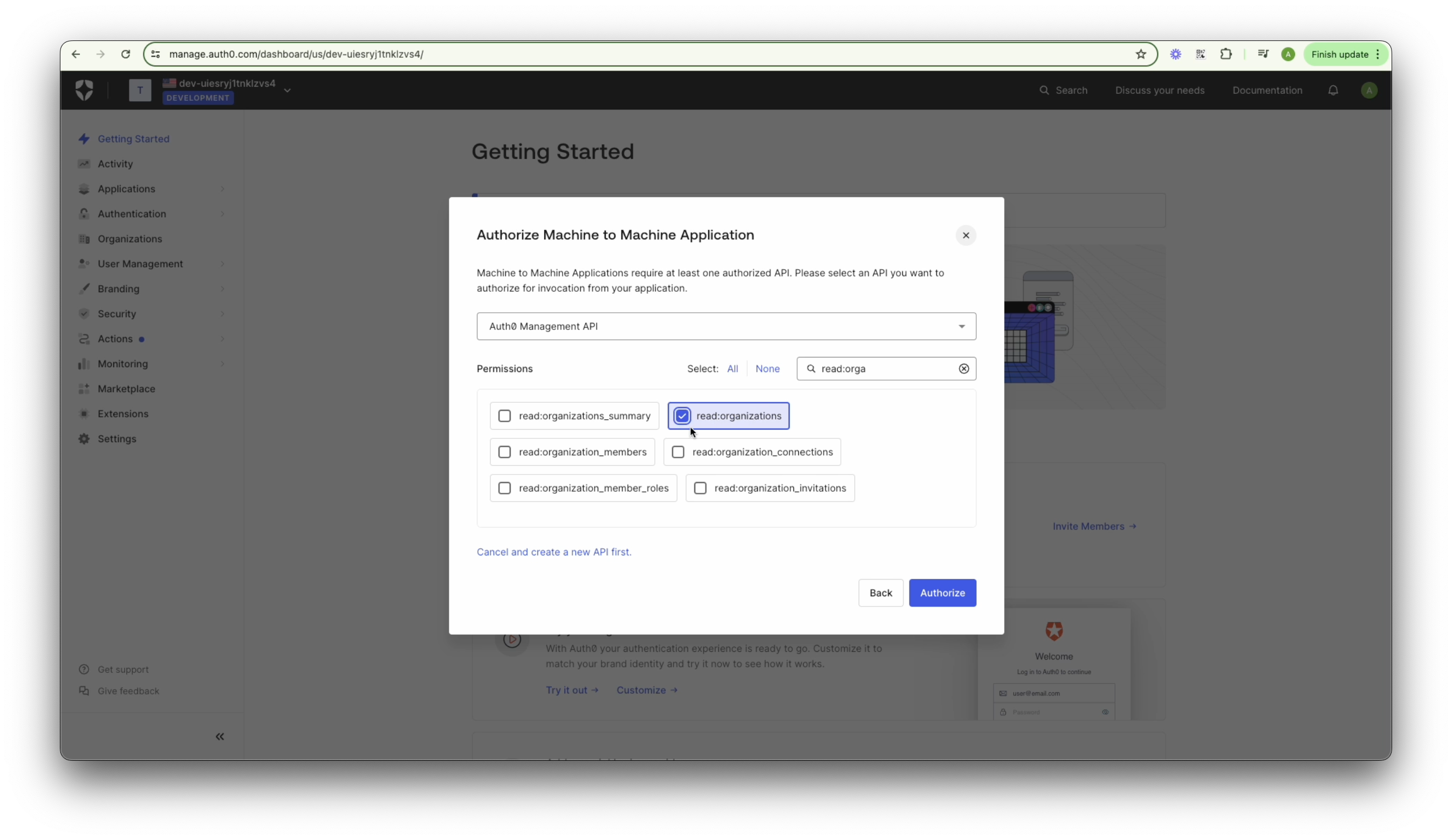Open Organizations in the sidebar
The image size is (1452, 840).
point(129,238)
